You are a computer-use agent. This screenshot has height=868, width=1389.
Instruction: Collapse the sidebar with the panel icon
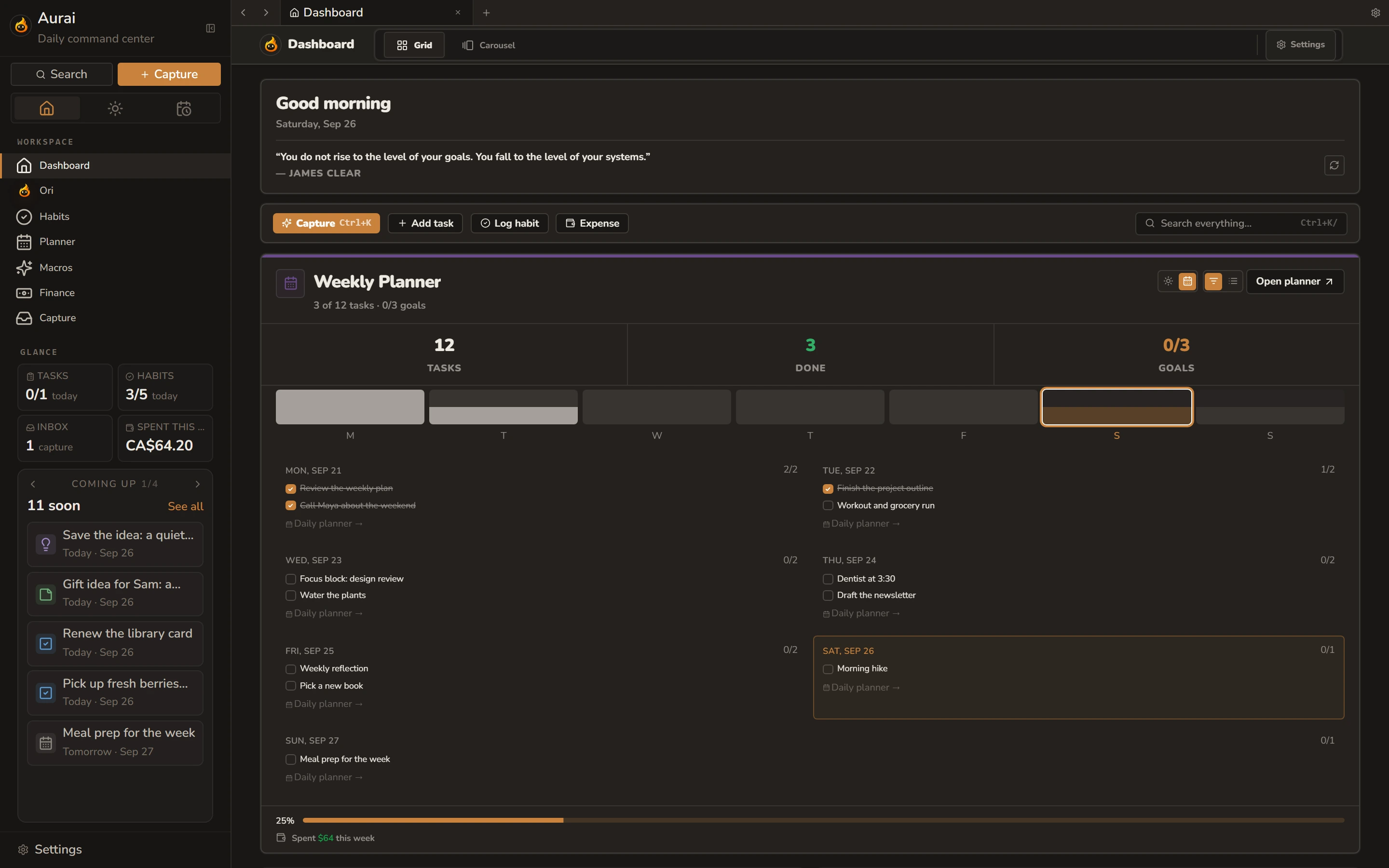tap(210, 28)
